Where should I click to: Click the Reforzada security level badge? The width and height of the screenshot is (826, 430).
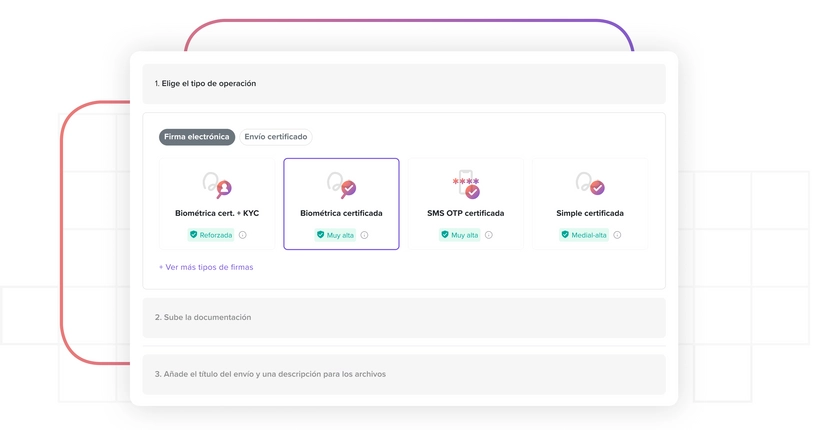click(211, 235)
